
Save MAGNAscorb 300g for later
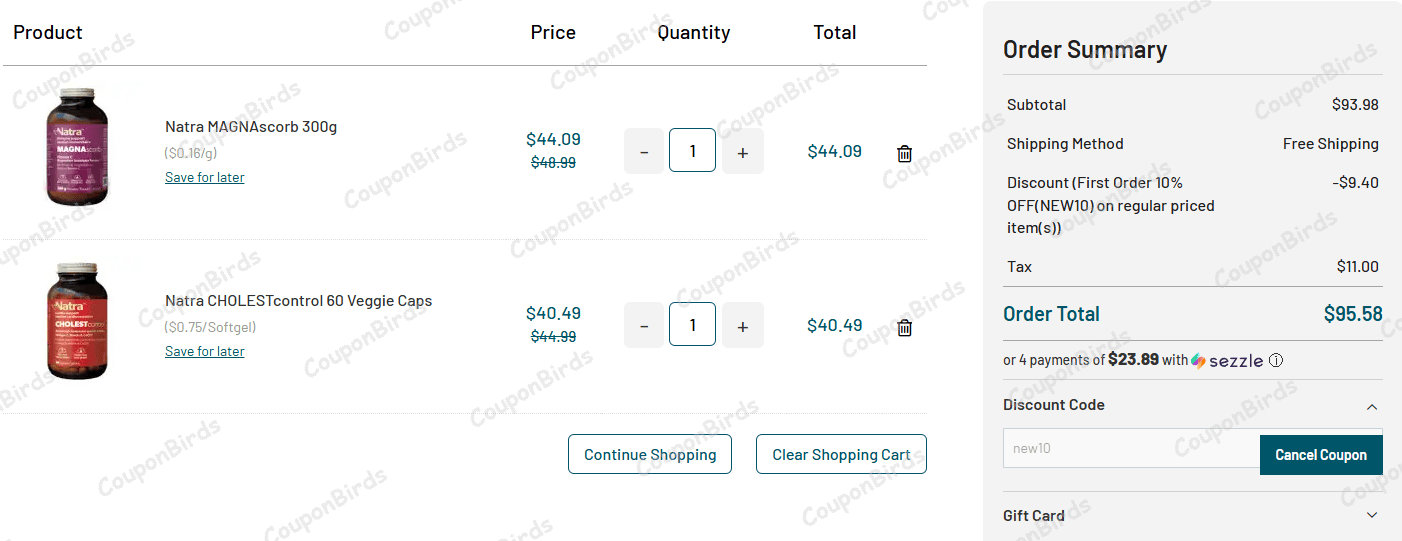pyautogui.click(x=204, y=177)
